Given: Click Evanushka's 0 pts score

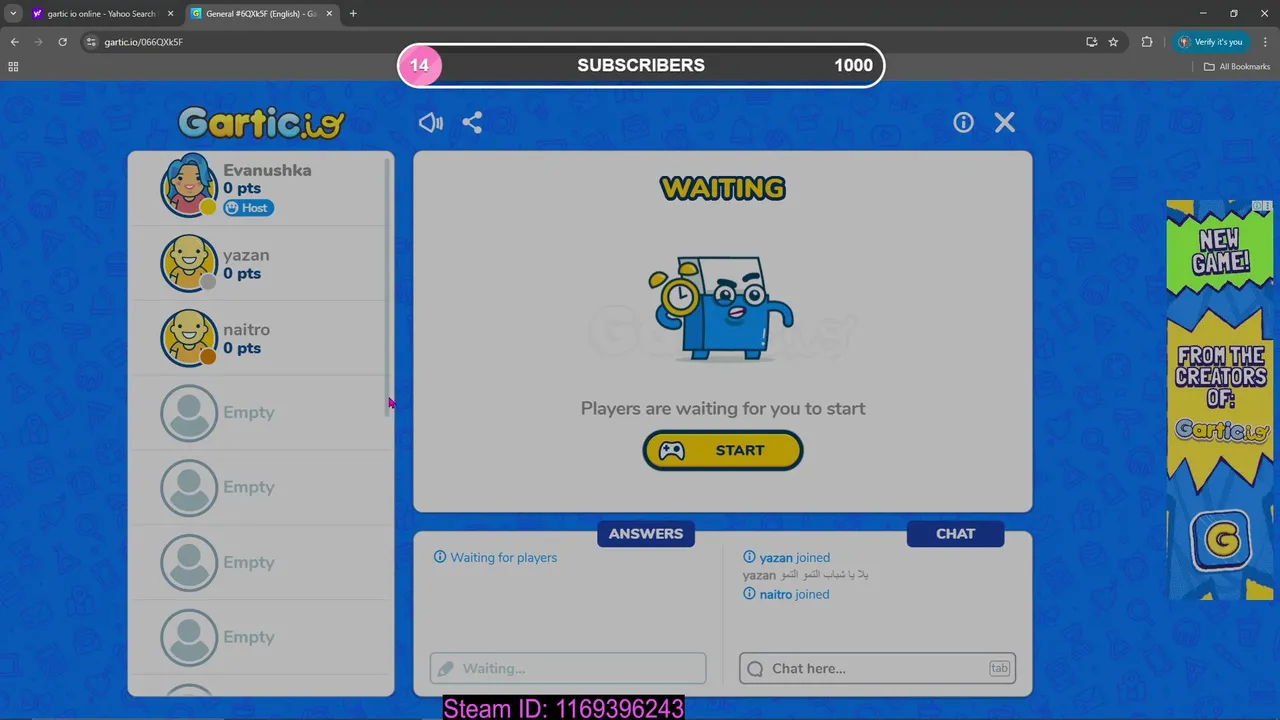Looking at the screenshot, I should pyautogui.click(x=242, y=188).
